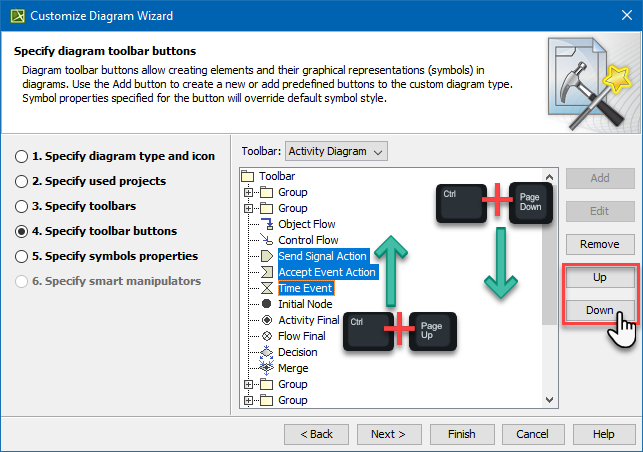Choose the Specify symbols properties radio option
The height and width of the screenshot is (452, 643).
[21, 256]
